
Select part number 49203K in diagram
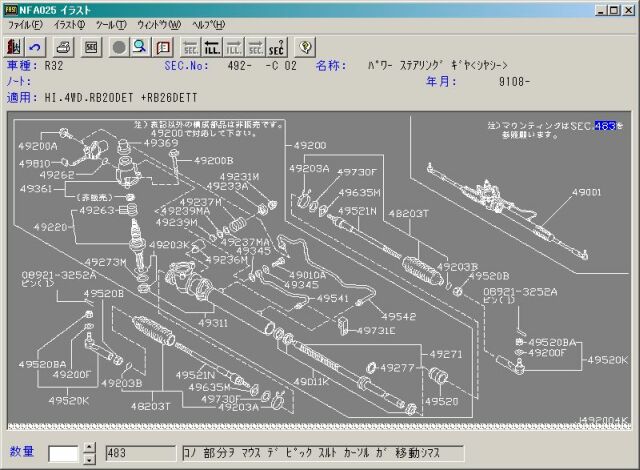(169, 245)
